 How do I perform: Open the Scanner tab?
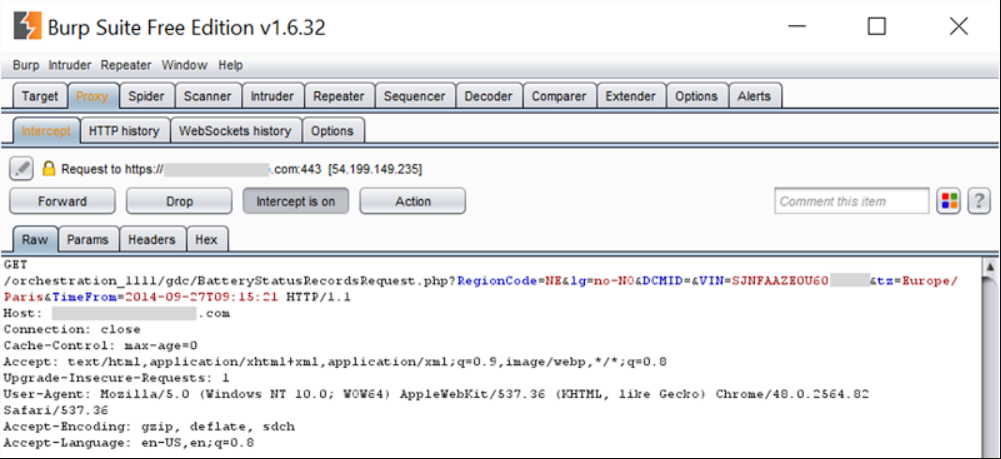point(207,96)
